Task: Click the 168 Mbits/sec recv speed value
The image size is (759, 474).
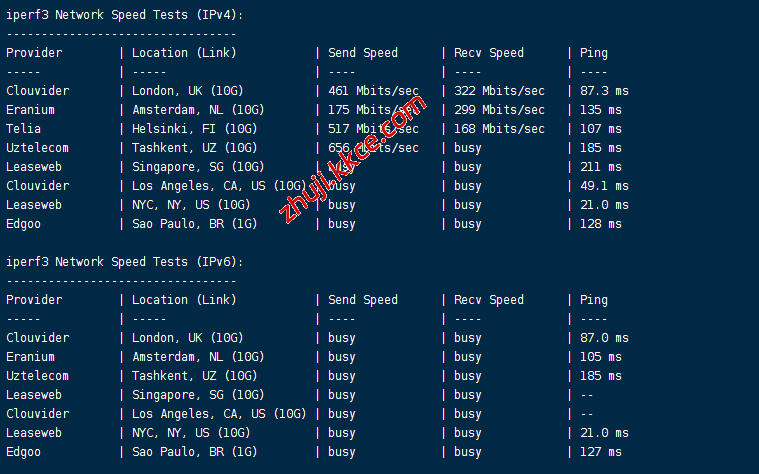Action: 499,129
